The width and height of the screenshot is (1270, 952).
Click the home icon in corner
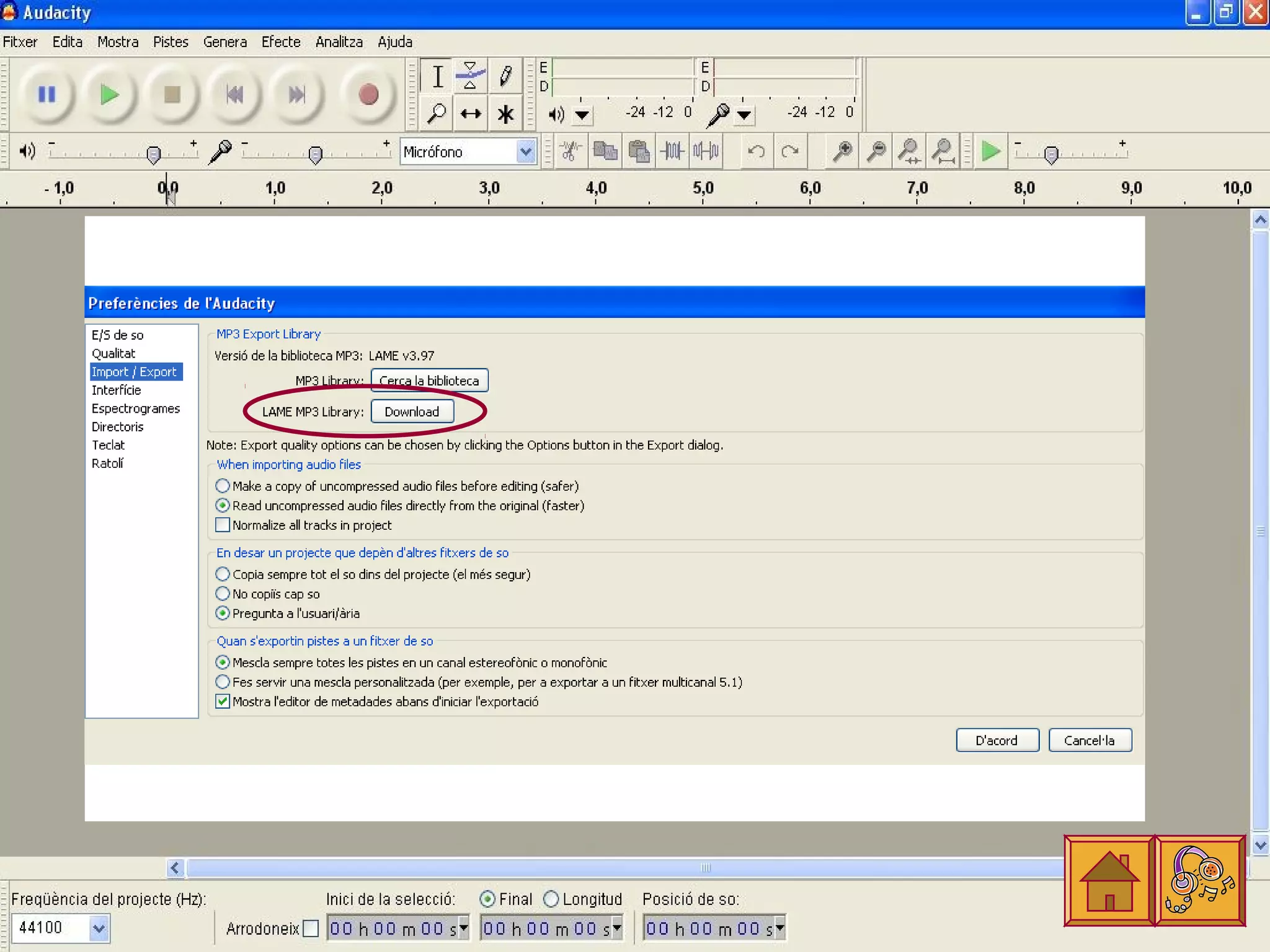[1109, 881]
